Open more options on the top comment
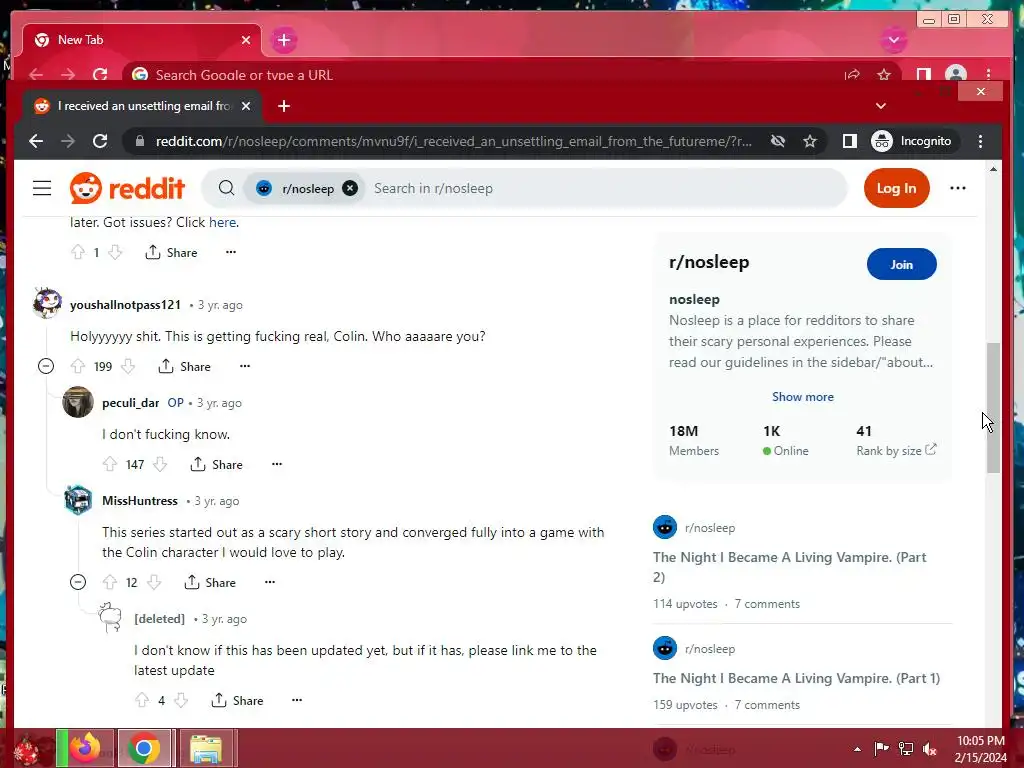1024x768 pixels. [x=231, y=251]
